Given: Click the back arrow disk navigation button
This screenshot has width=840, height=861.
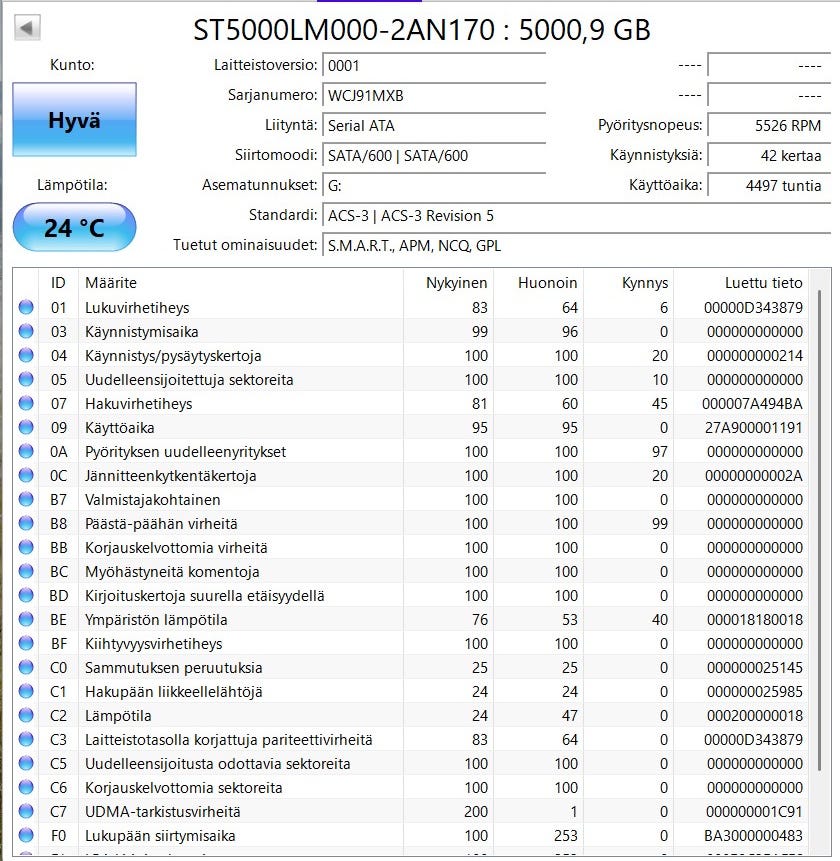Looking at the screenshot, I should pos(27,28).
